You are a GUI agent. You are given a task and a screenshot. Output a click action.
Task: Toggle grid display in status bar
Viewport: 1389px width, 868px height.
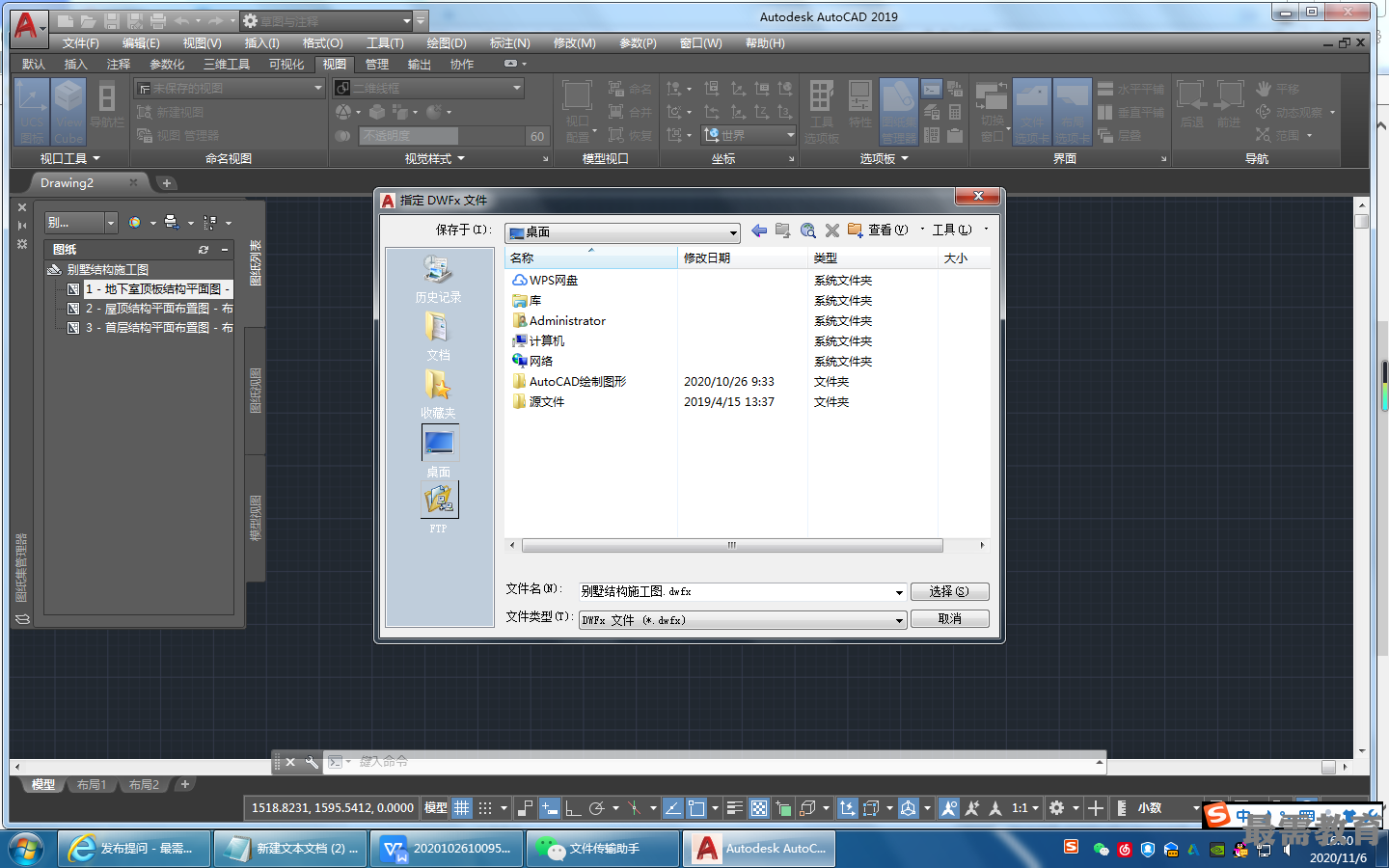pos(462,808)
